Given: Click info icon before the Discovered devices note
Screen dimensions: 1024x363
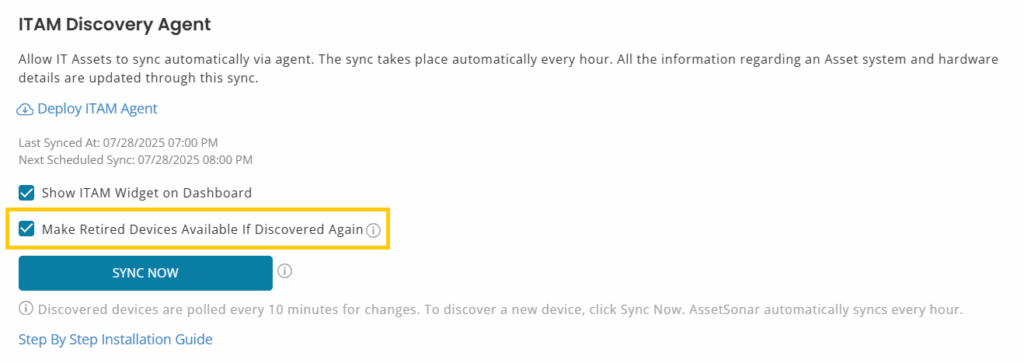Looking at the screenshot, I should pyautogui.click(x=26, y=309).
